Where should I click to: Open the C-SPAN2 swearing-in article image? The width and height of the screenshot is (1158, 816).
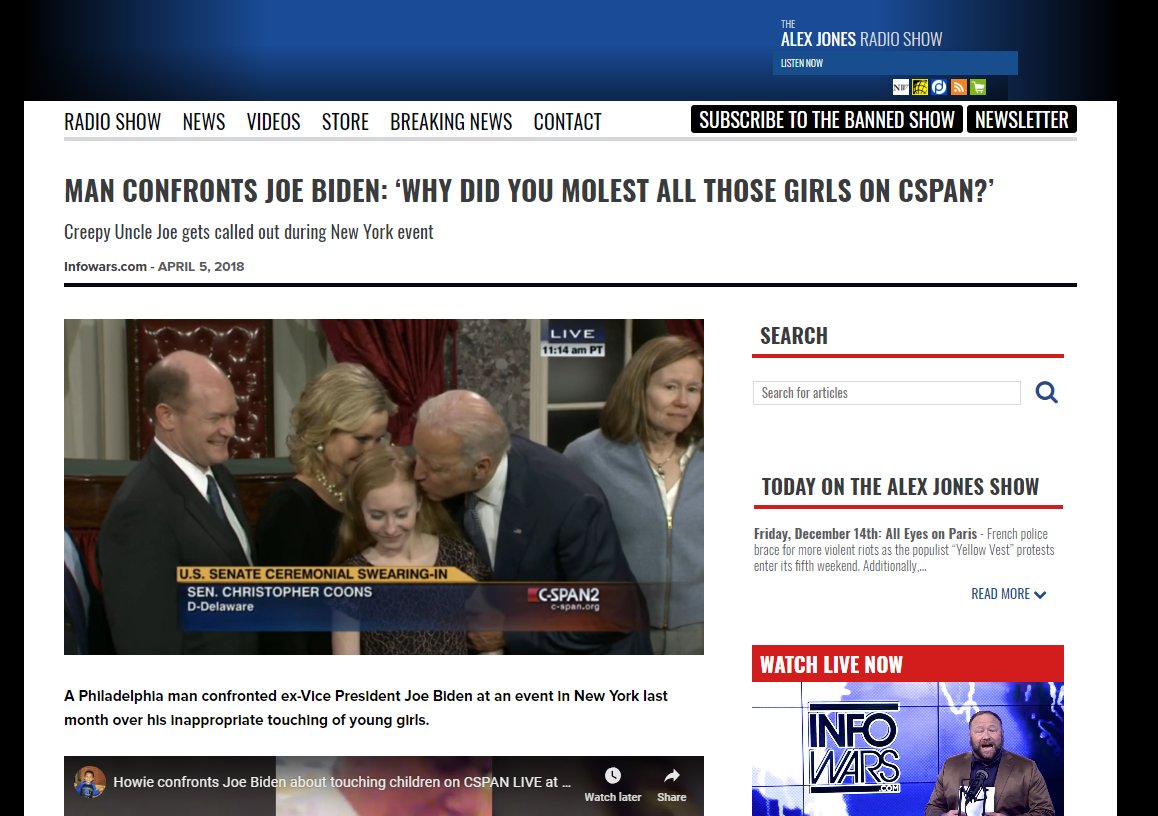[x=384, y=487]
